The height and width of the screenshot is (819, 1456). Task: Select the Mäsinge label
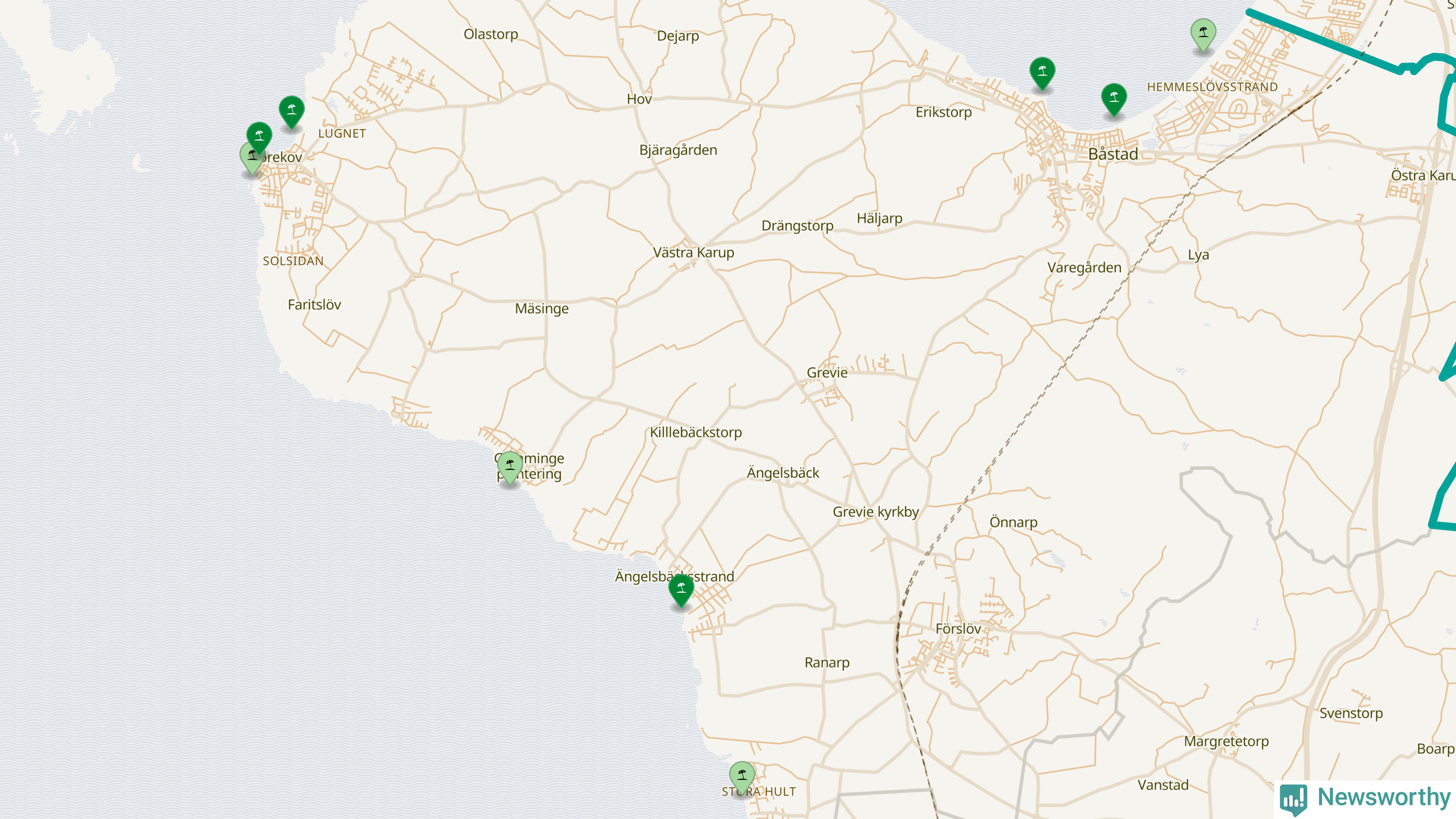pos(541,309)
